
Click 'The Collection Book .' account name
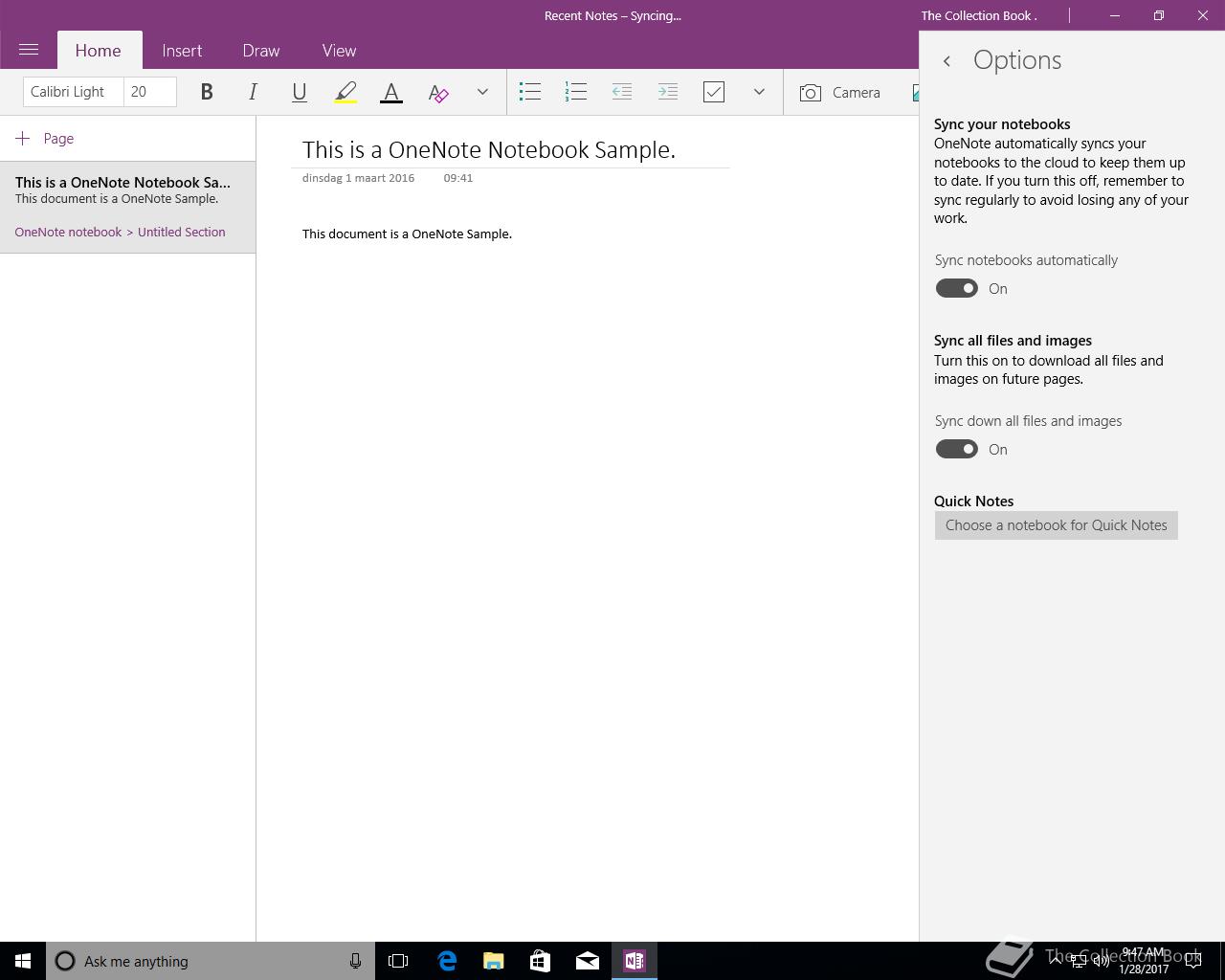pyautogui.click(x=979, y=15)
